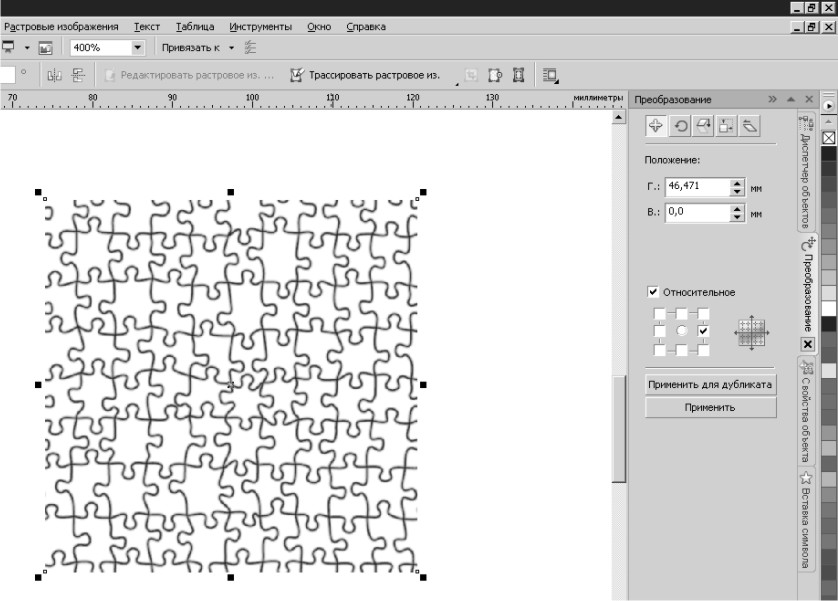The height and width of the screenshot is (601, 838).
Task: Select the Size icon in Преобразование docker
Action: pos(726,126)
